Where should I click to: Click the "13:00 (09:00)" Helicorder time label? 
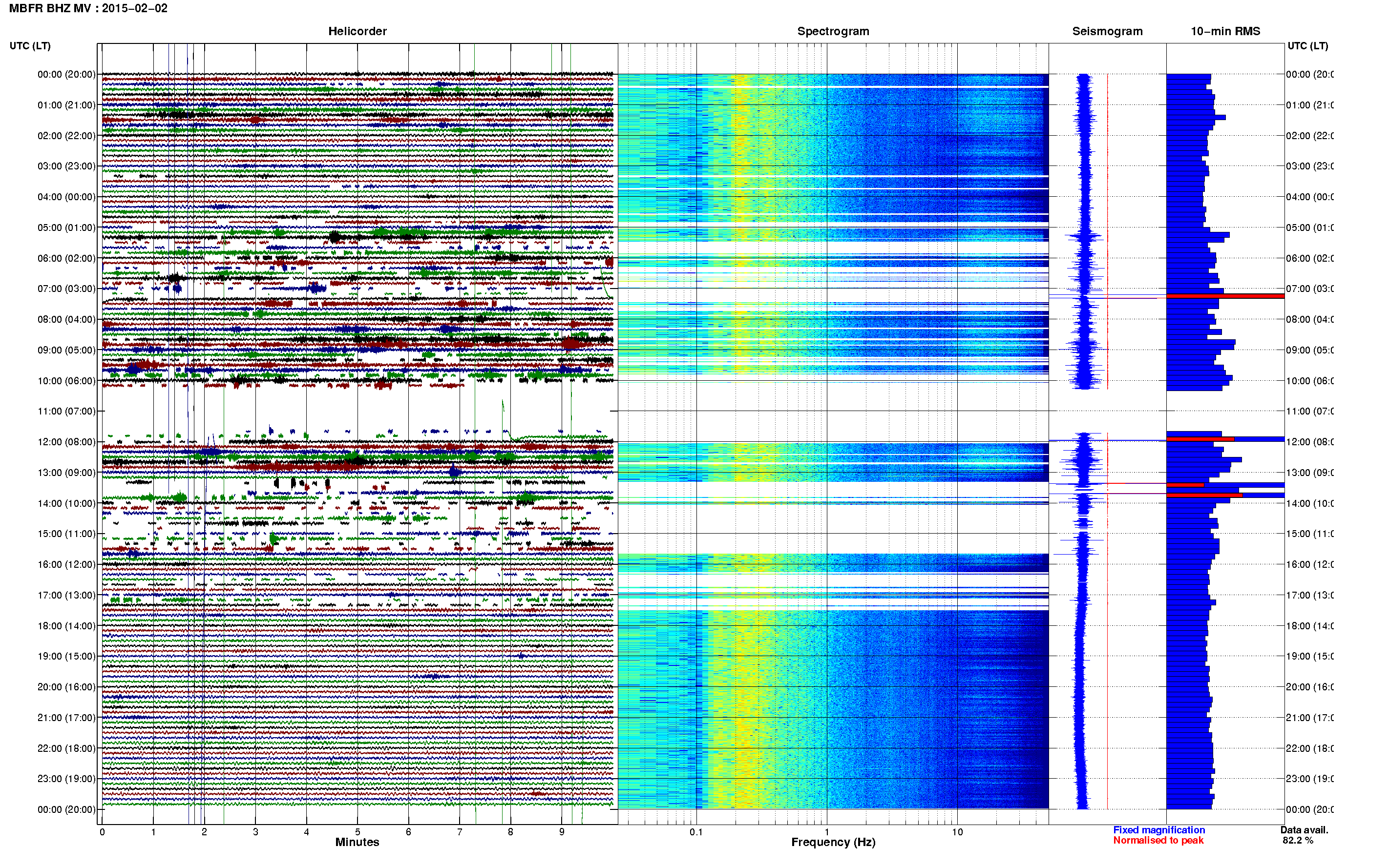(x=66, y=473)
